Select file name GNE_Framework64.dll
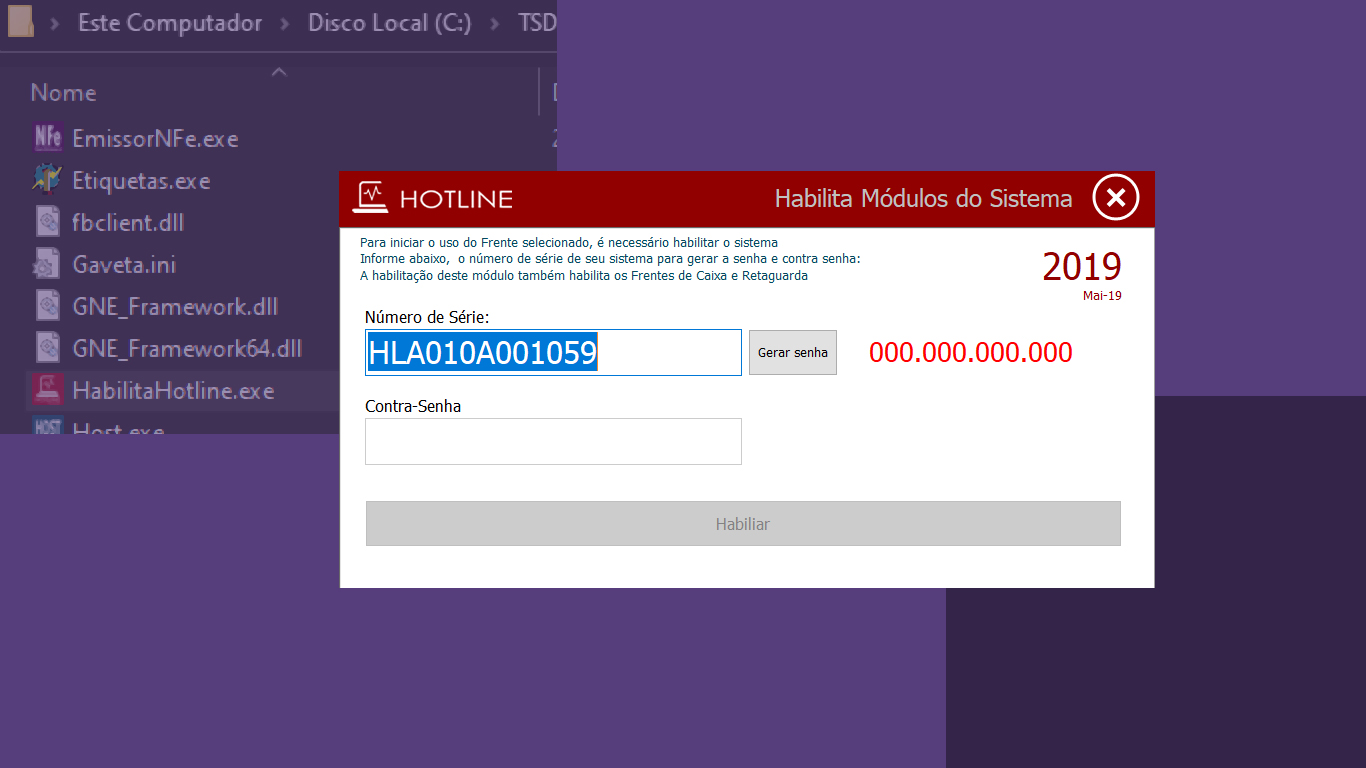Viewport: 1366px width, 768px height. point(187,349)
